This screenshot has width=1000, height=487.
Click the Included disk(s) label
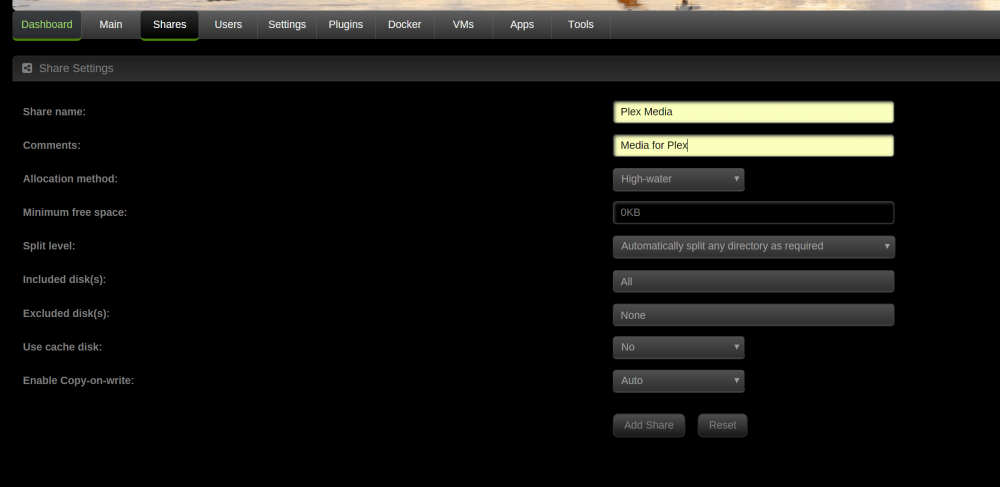tap(64, 280)
